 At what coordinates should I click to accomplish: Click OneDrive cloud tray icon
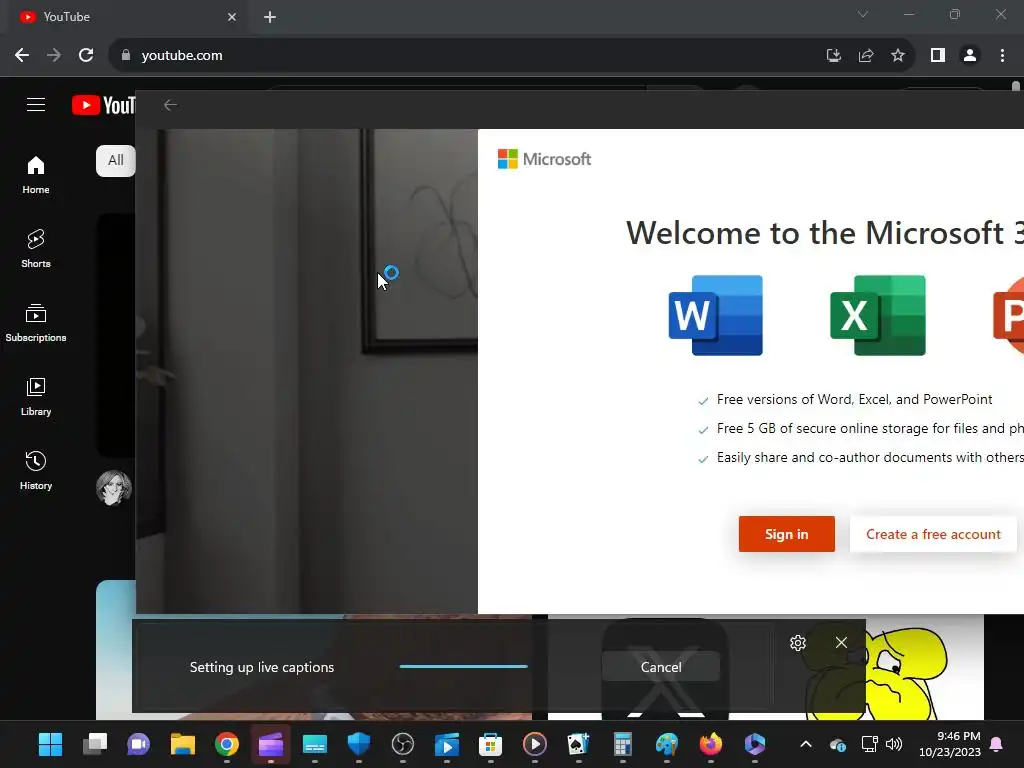click(838, 744)
